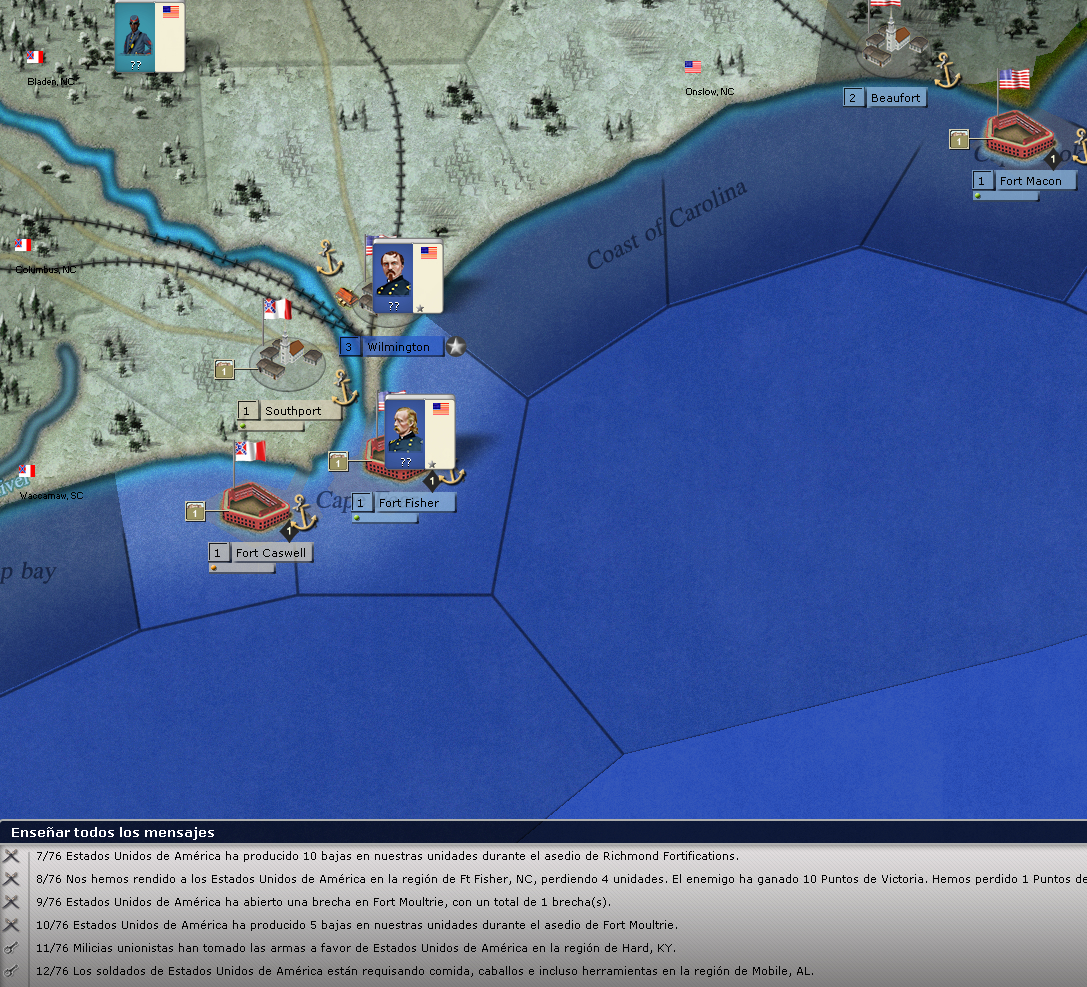Viewport: 1087px width, 987px height.
Task: Select the Union unit card near Bladen, NC
Action: pos(149,36)
